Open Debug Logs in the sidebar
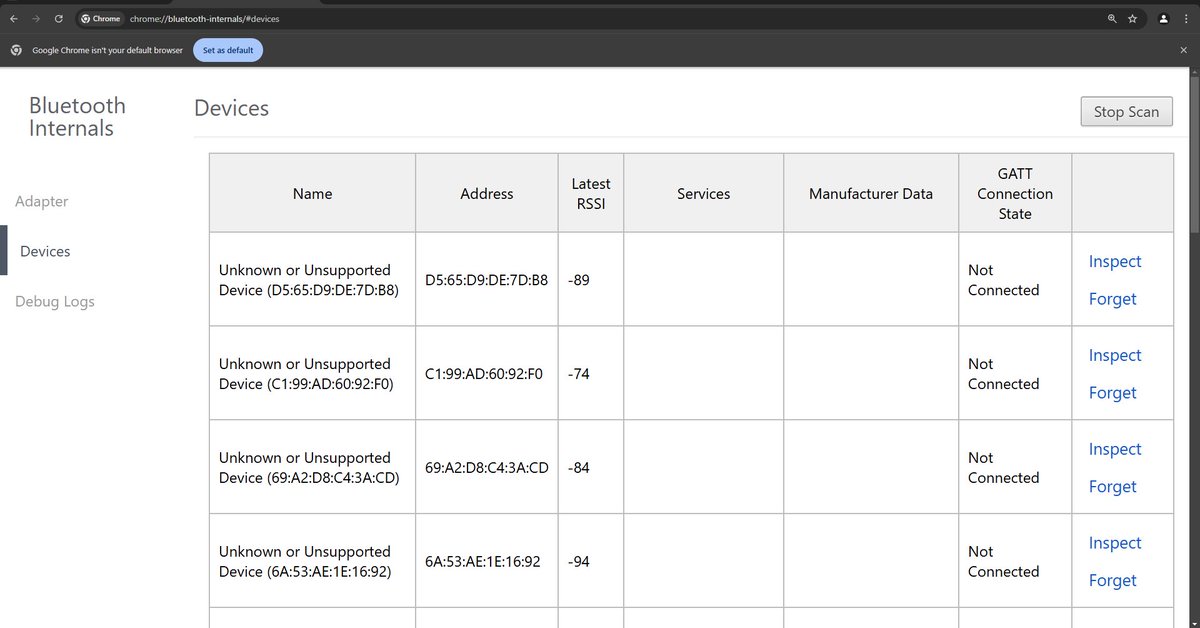Image resolution: width=1200 pixels, height=628 pixels. 55,301
